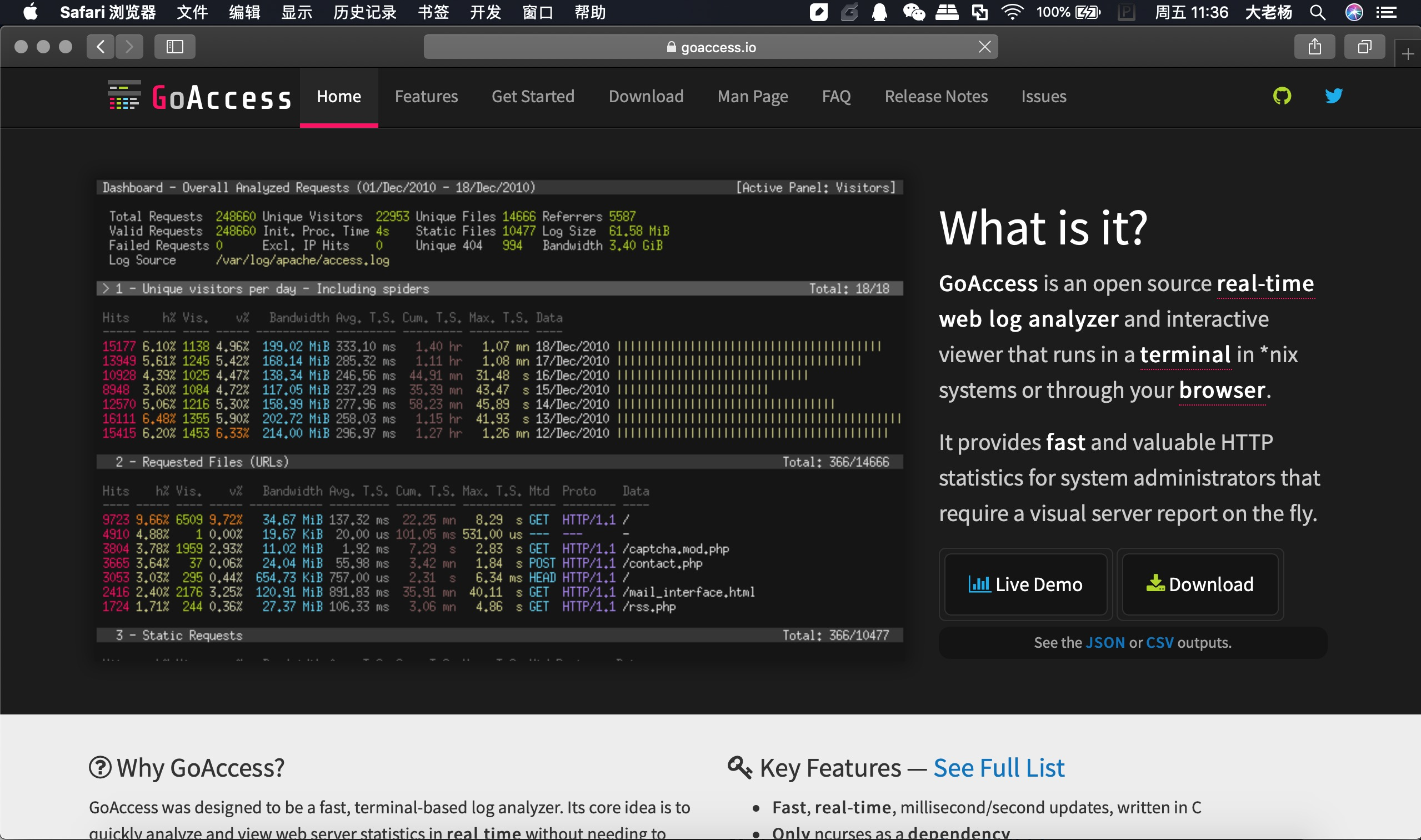Toggle the Safari sidebar button
Screen dimensions: 1421x840
click(x=175, y=47)
